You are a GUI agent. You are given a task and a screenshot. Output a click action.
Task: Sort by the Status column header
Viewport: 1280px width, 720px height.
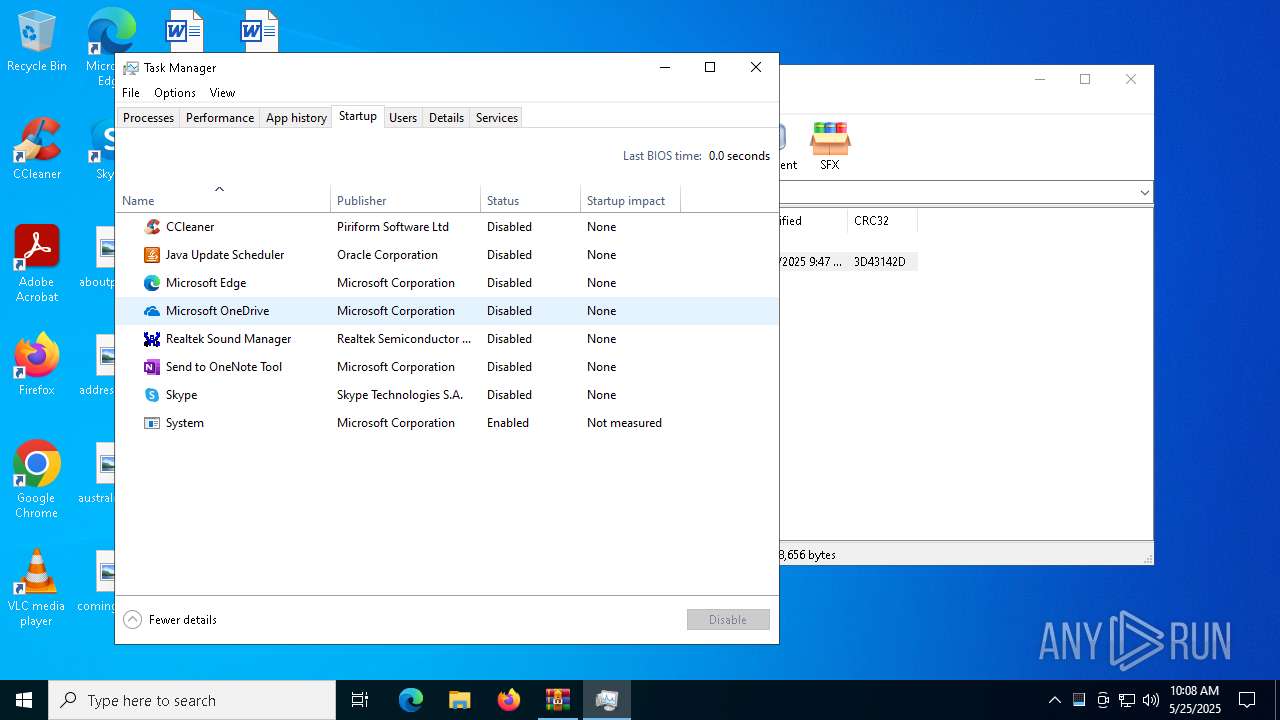point(530,198)
